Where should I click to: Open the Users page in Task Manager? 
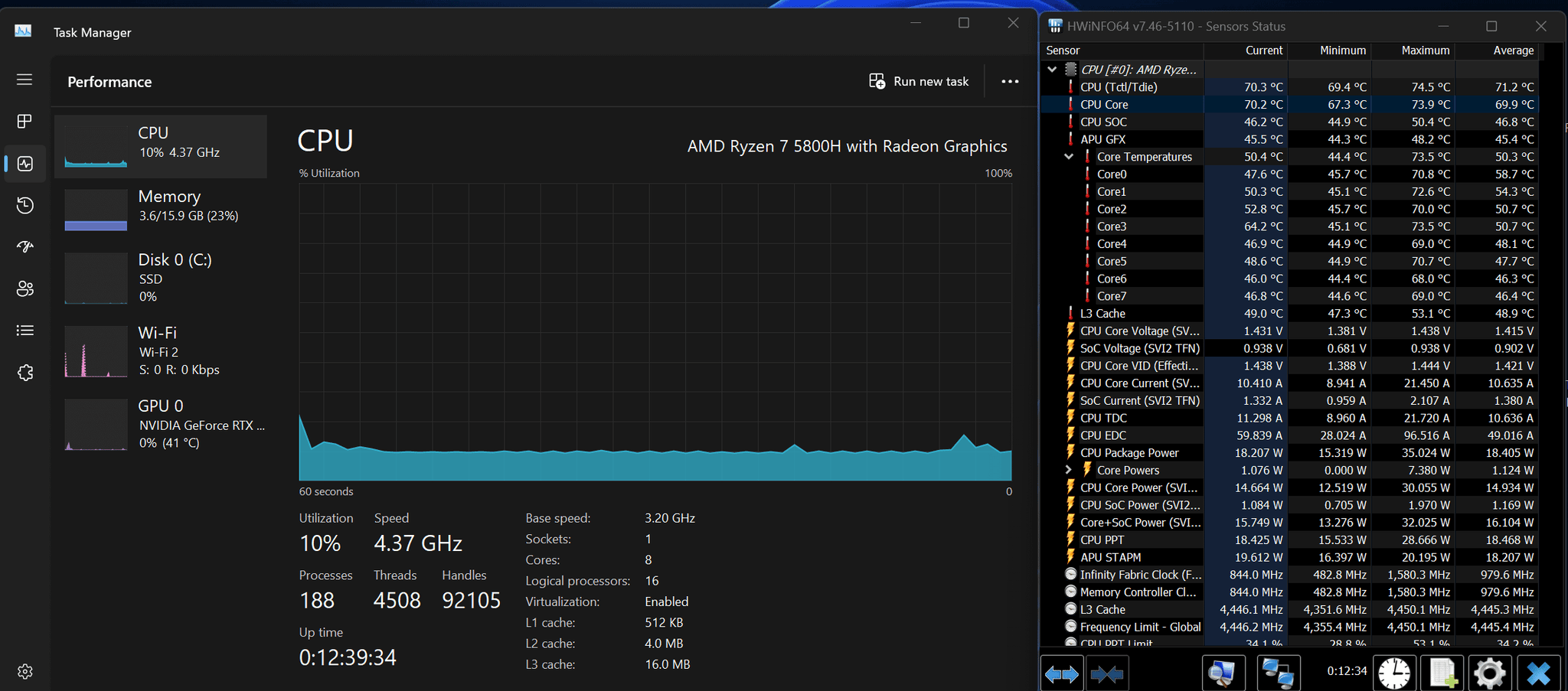(24, 288)
